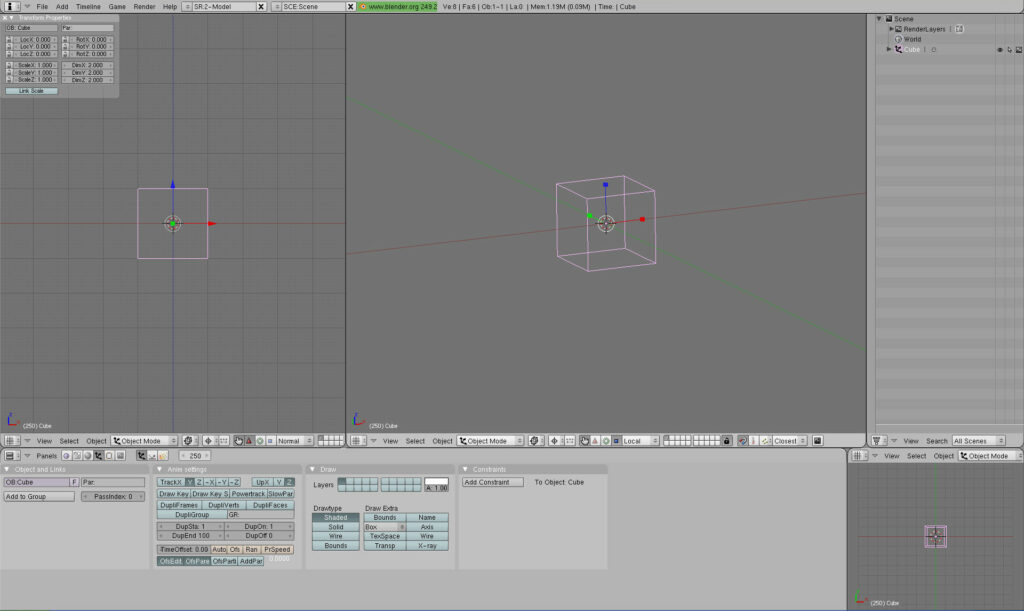Click Add to Group button
Screen dimensions: 1024x611
(x=39, y=497)
